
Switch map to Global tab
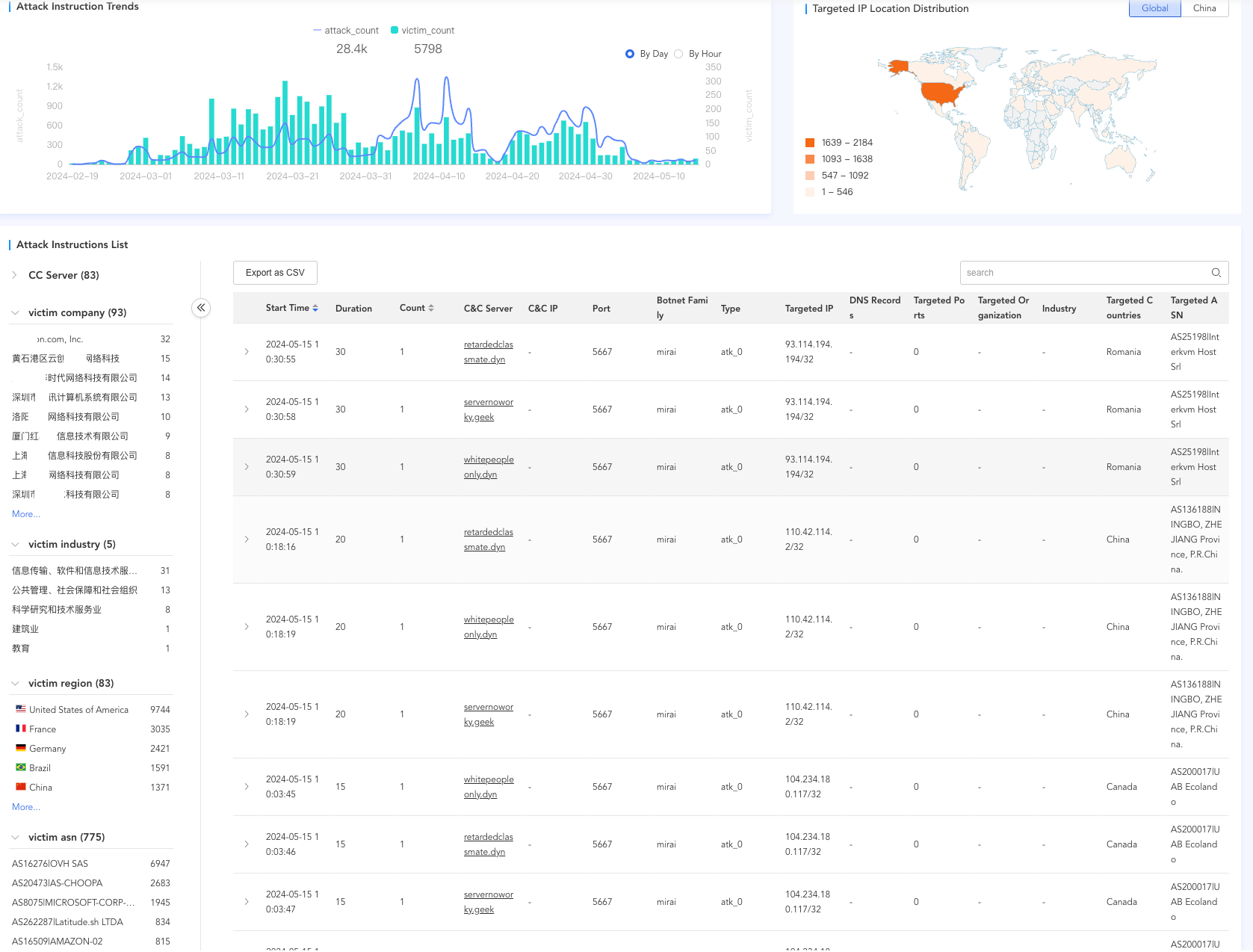[x=1154, y=8]
